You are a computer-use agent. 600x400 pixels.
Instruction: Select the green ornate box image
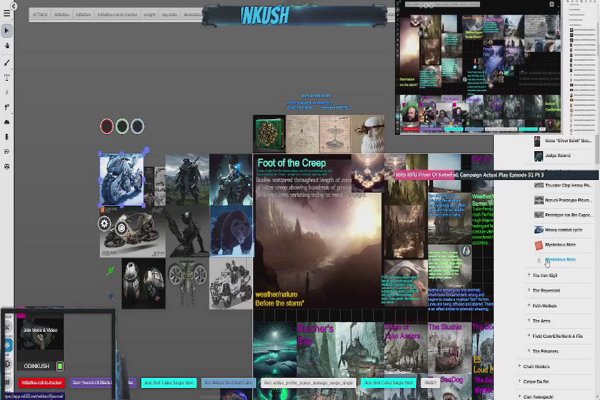tap(269, 134)
